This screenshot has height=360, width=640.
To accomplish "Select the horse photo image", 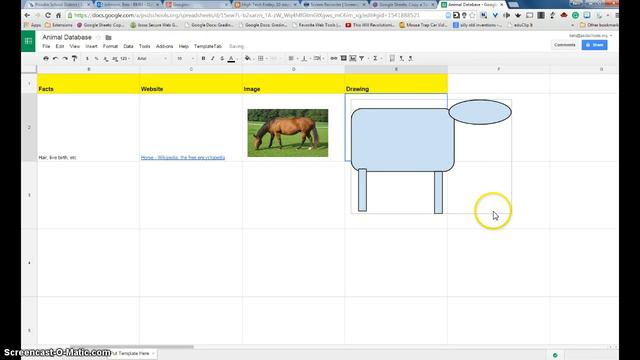I will click(x=288, y=133).
